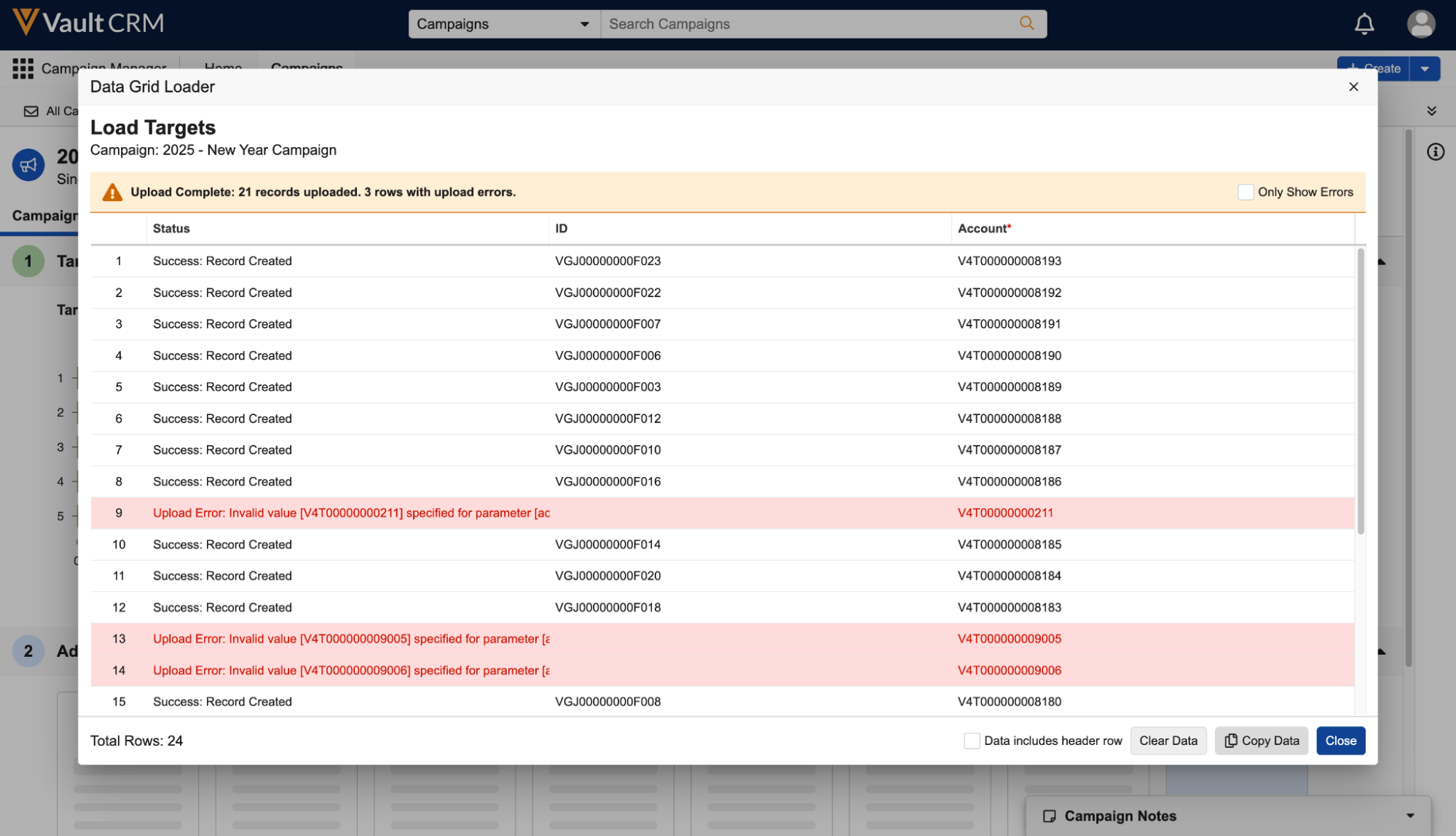Check Data includes header row
The height and width of the screenshot is (836, 1456).
point(972,741)
